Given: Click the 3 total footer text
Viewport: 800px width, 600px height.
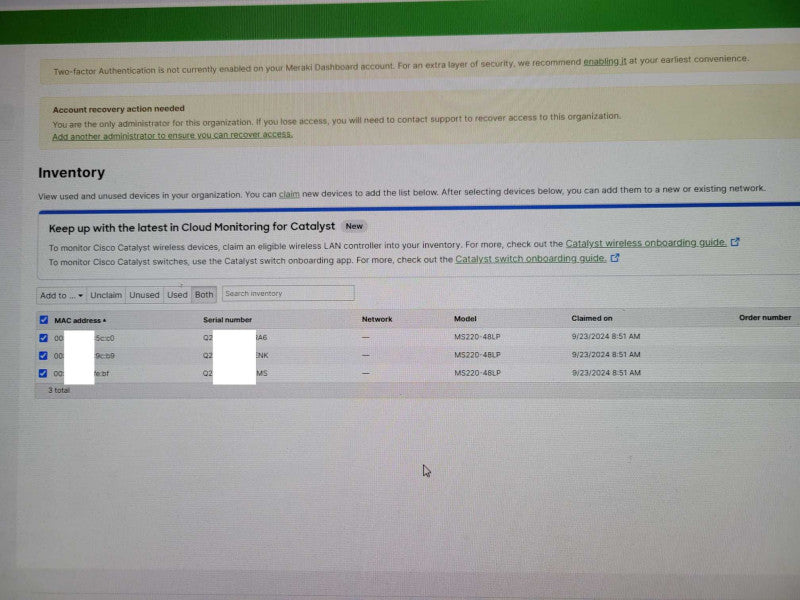Looking at the screenshot, I should pyautogui.click(x=59, y=390).
